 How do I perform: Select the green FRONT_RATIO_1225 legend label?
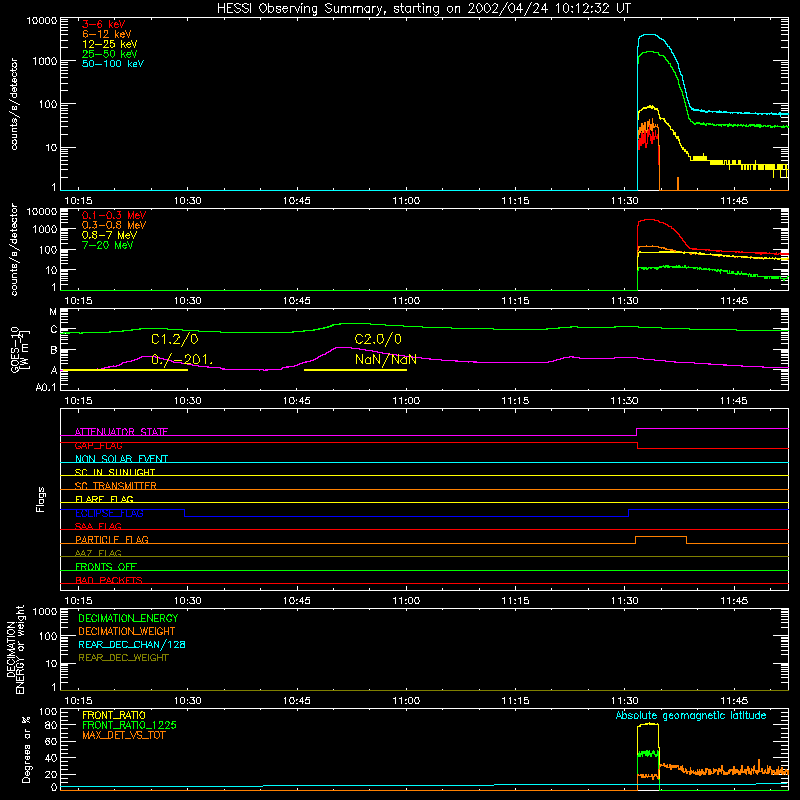tap(130, 726)
